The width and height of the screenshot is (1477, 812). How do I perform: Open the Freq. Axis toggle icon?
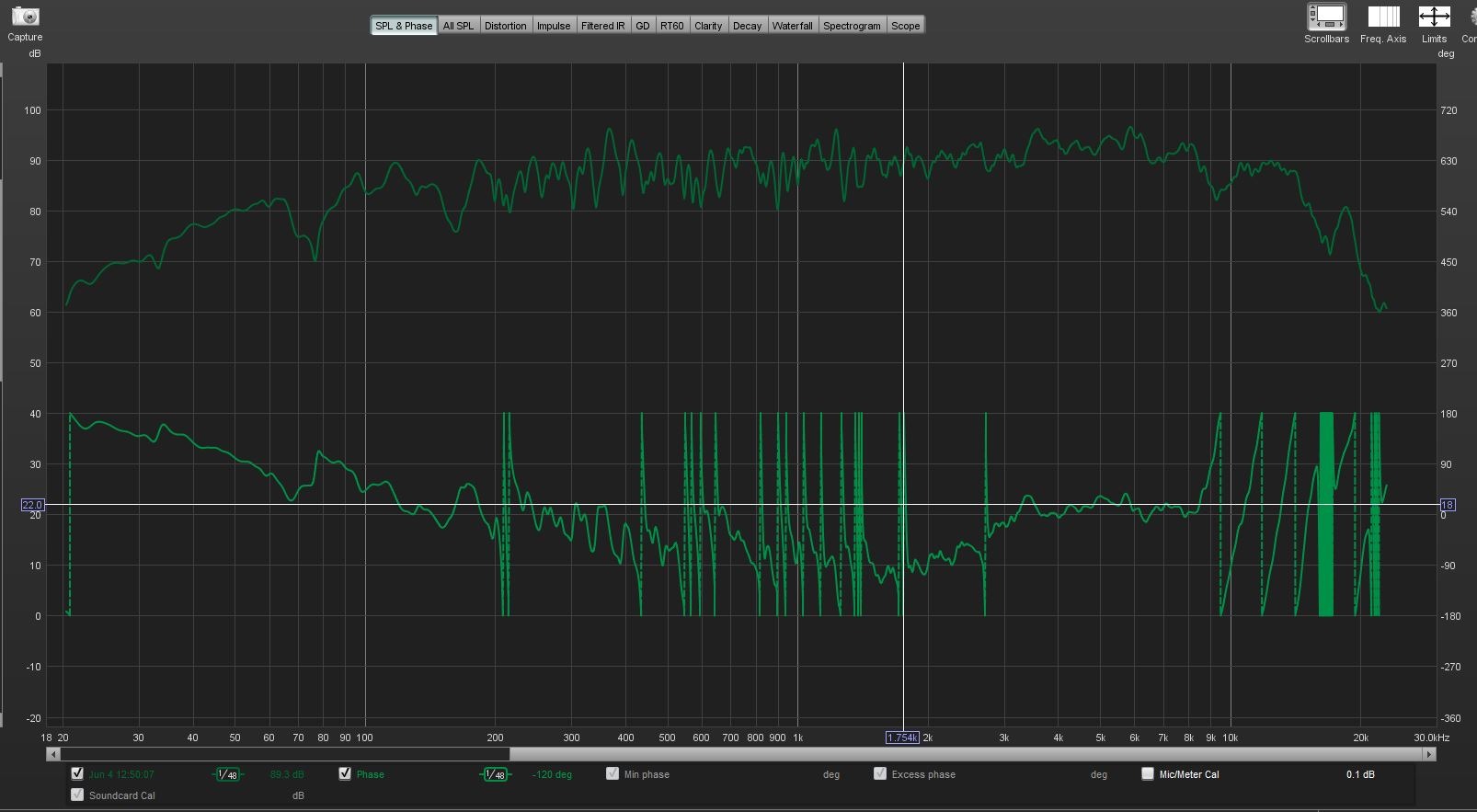tap(1383, 17)
